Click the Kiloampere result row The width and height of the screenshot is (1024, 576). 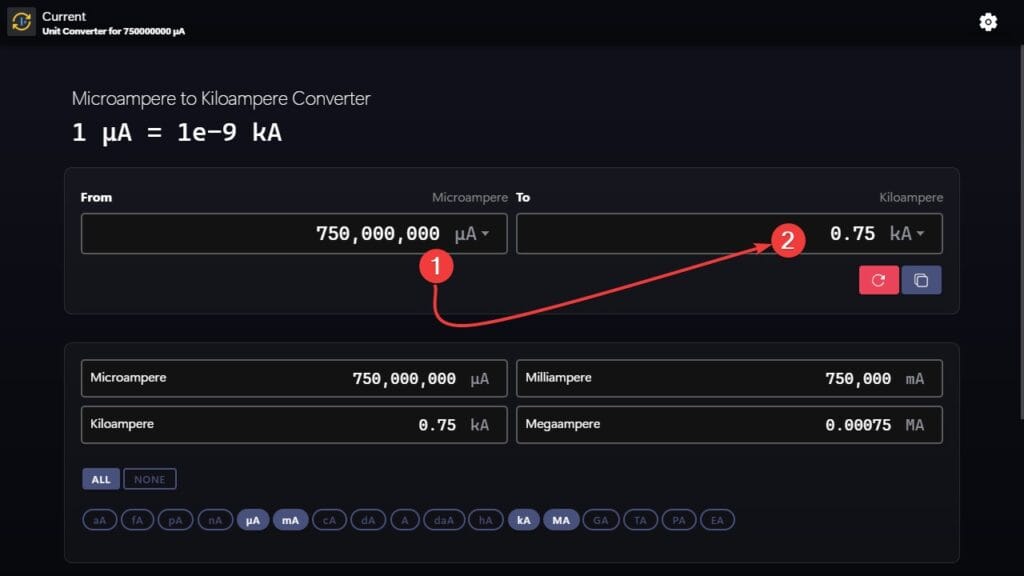(x=294, y=424)
